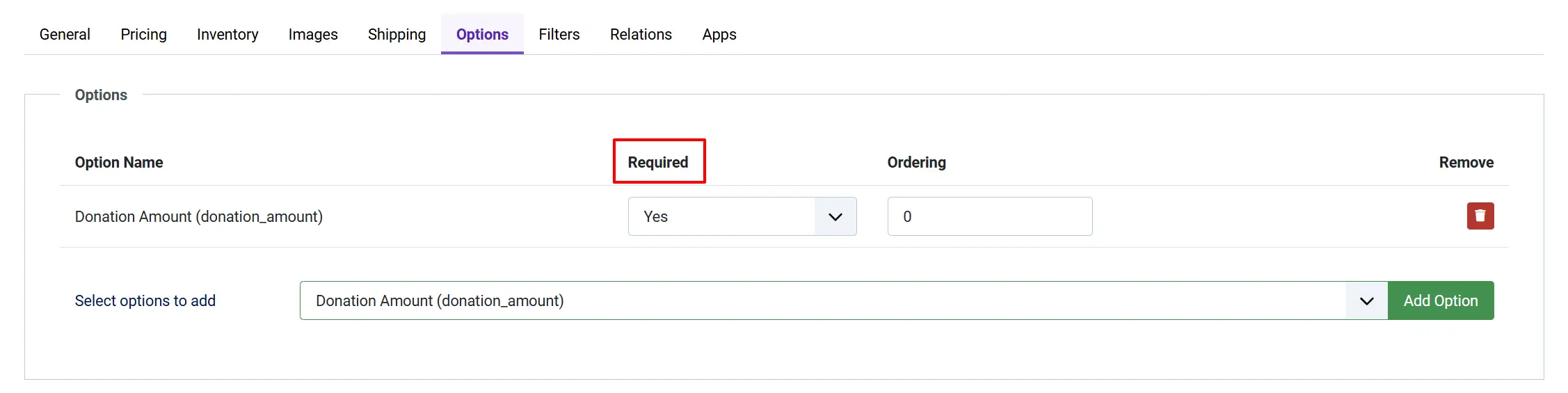Open the Relations tab

click(x=641, y=34)
